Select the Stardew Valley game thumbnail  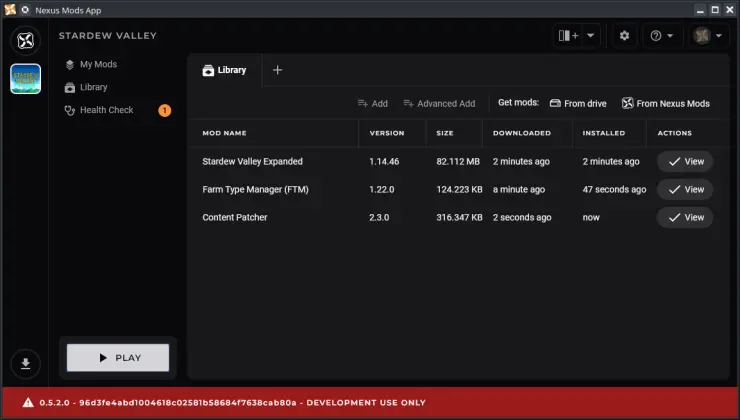[x=25, y=79]
